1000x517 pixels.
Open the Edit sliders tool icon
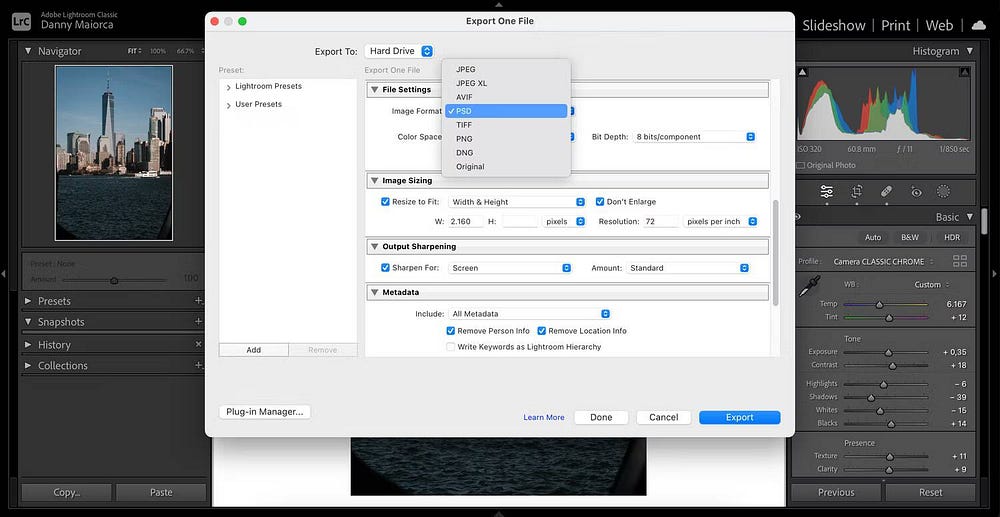(x=827, y=191)
